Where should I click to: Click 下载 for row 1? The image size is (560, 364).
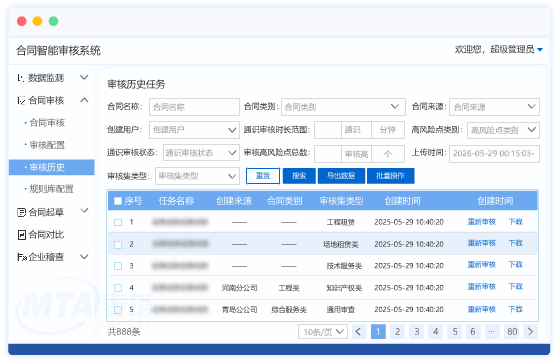click(x=515, y=222)
